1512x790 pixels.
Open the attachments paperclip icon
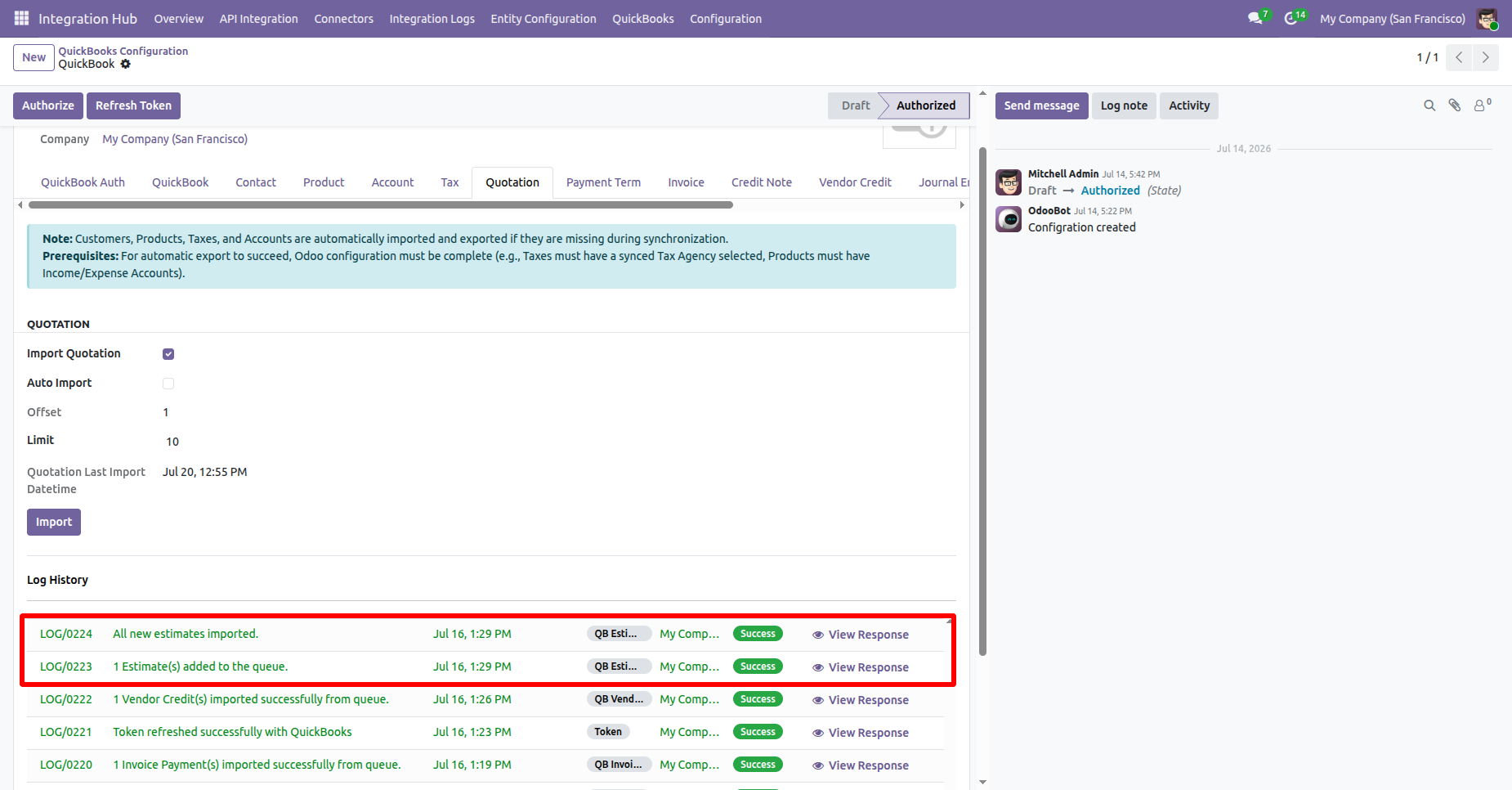pos(1455,105)
